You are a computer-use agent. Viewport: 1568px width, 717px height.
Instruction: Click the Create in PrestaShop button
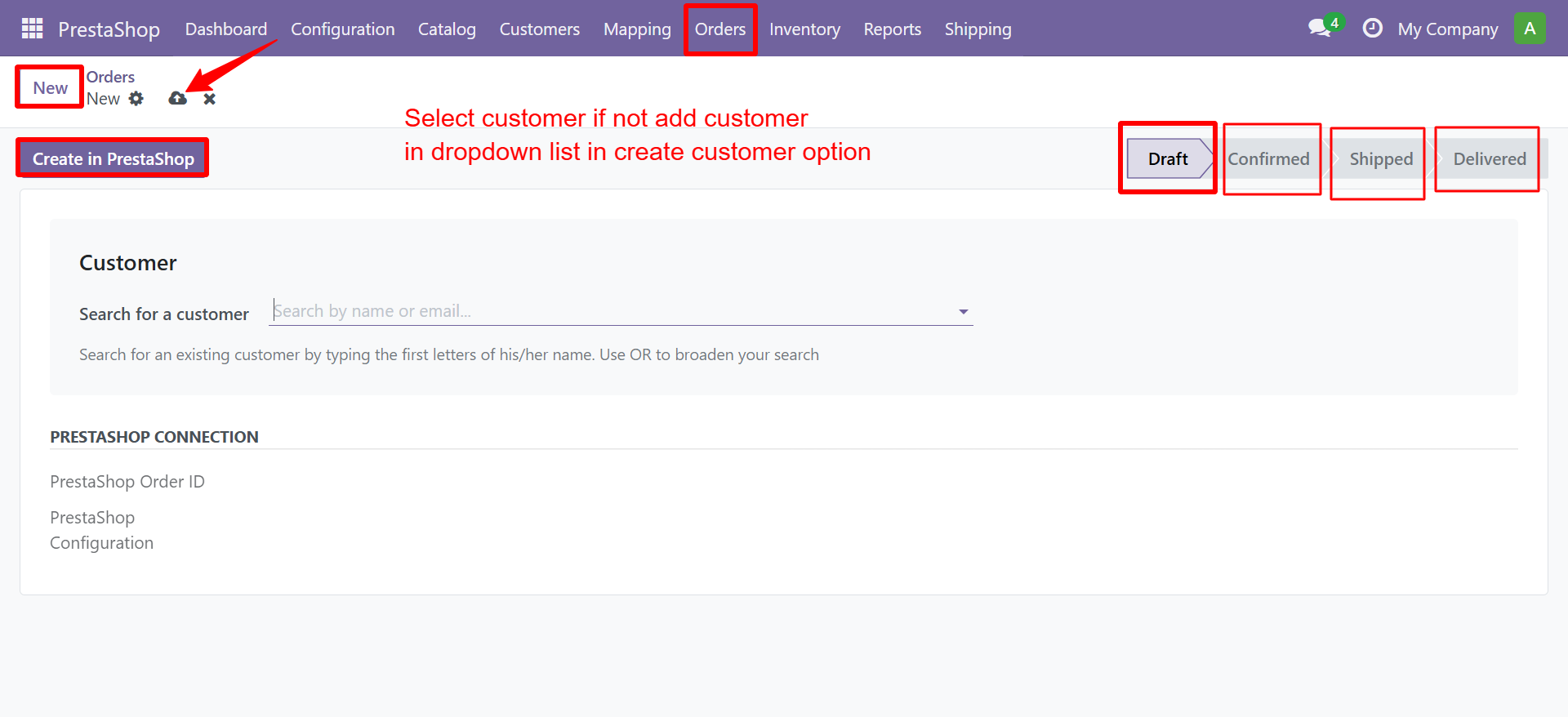click(114, 158)
